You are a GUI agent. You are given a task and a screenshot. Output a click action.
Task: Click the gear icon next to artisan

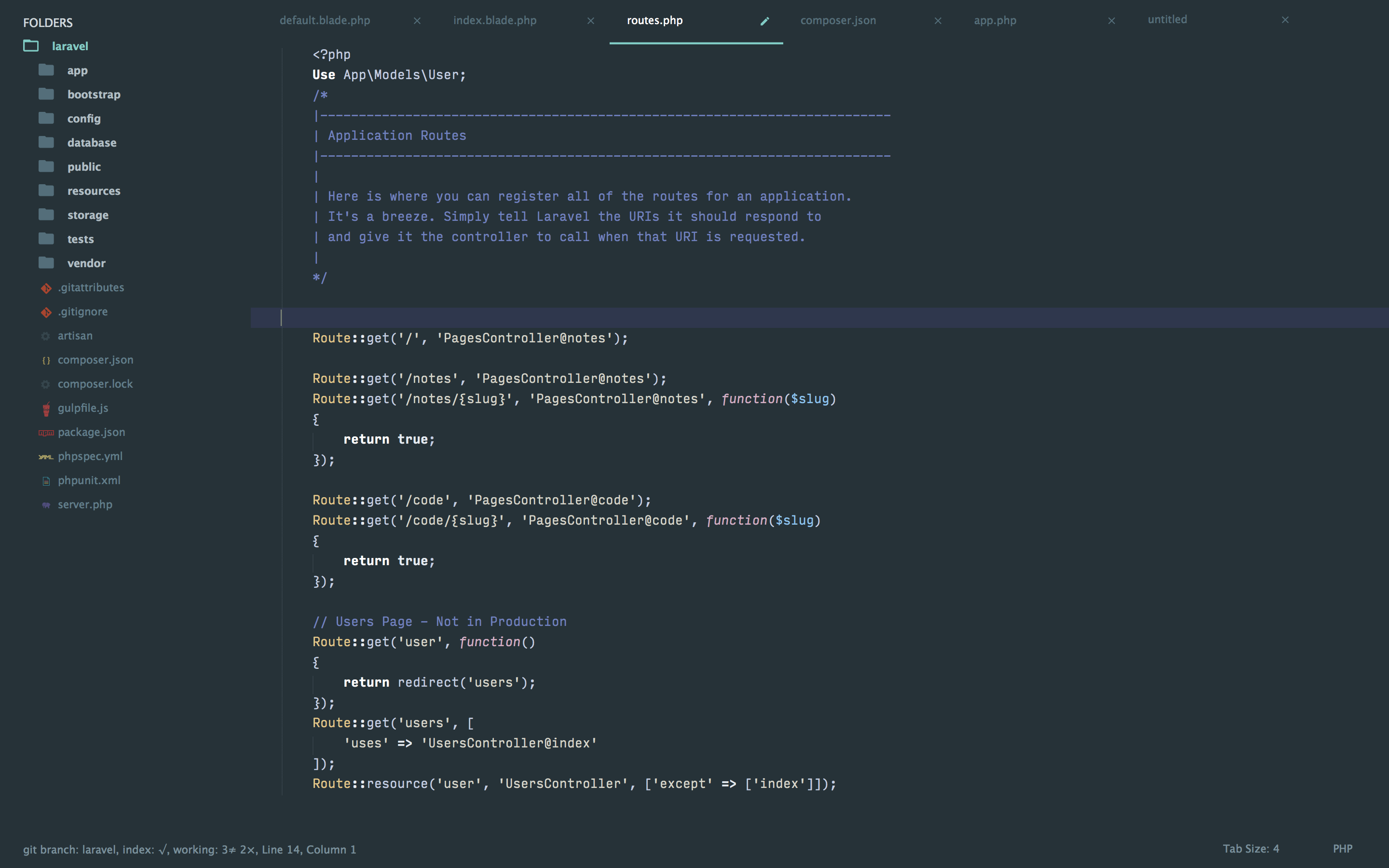click(x=46, y=336)
